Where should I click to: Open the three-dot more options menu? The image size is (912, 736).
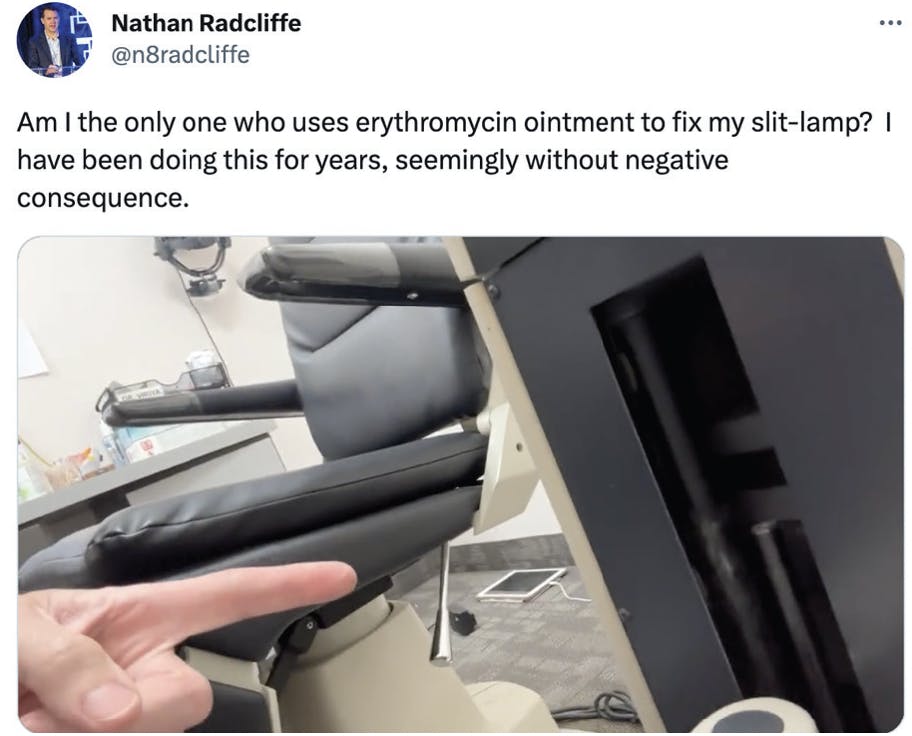(x=889, y=23)
